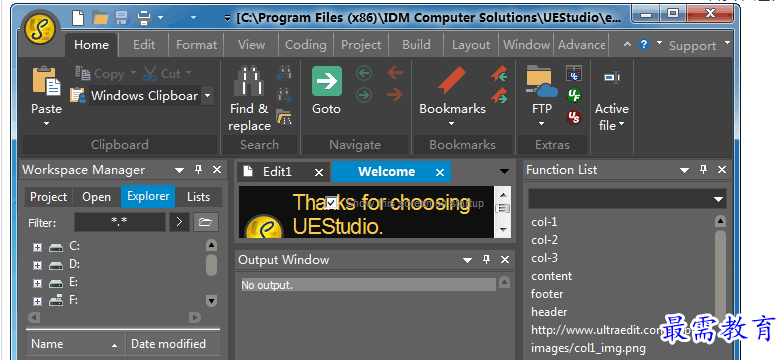Click the Active file icon
This screenshot has width=784, height=360.
612,78
